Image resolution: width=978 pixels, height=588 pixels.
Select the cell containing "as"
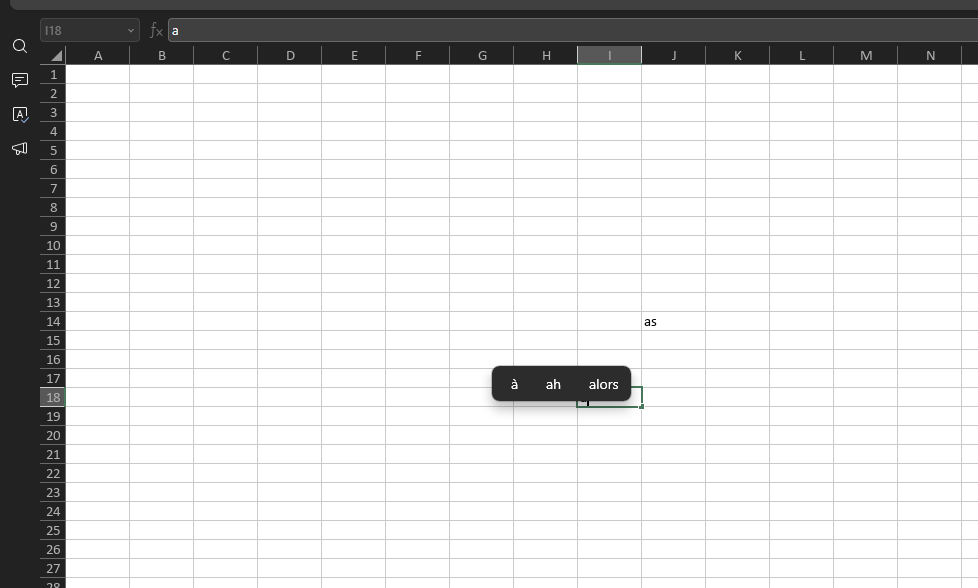(673, 322)
